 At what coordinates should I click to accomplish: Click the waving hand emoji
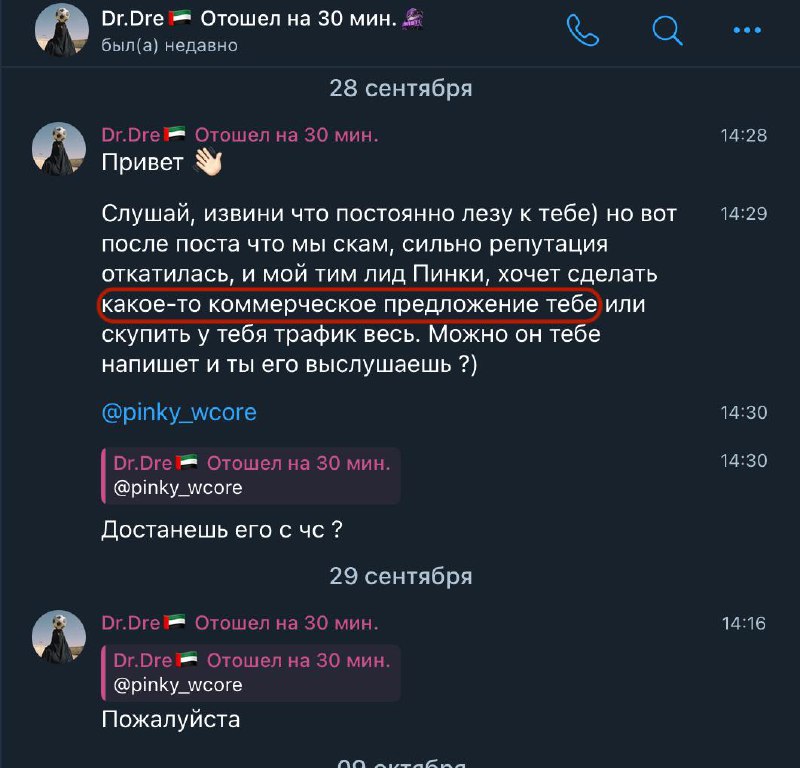[208, 162]
